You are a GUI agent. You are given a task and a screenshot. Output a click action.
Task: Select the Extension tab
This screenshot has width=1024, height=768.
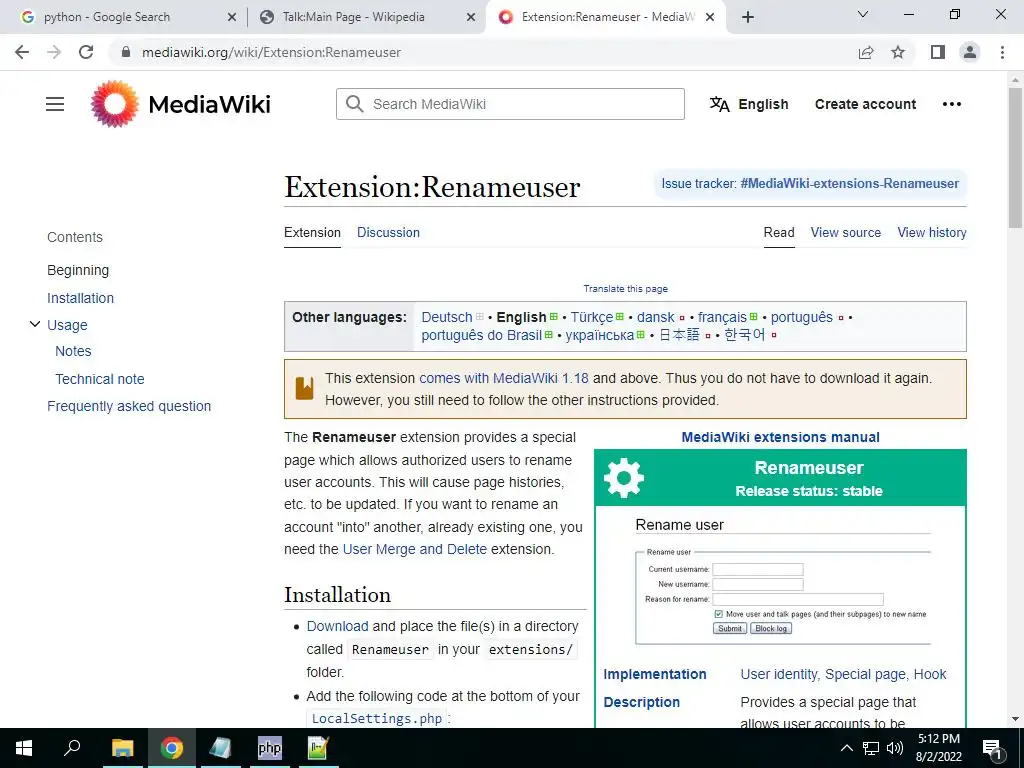312,232
